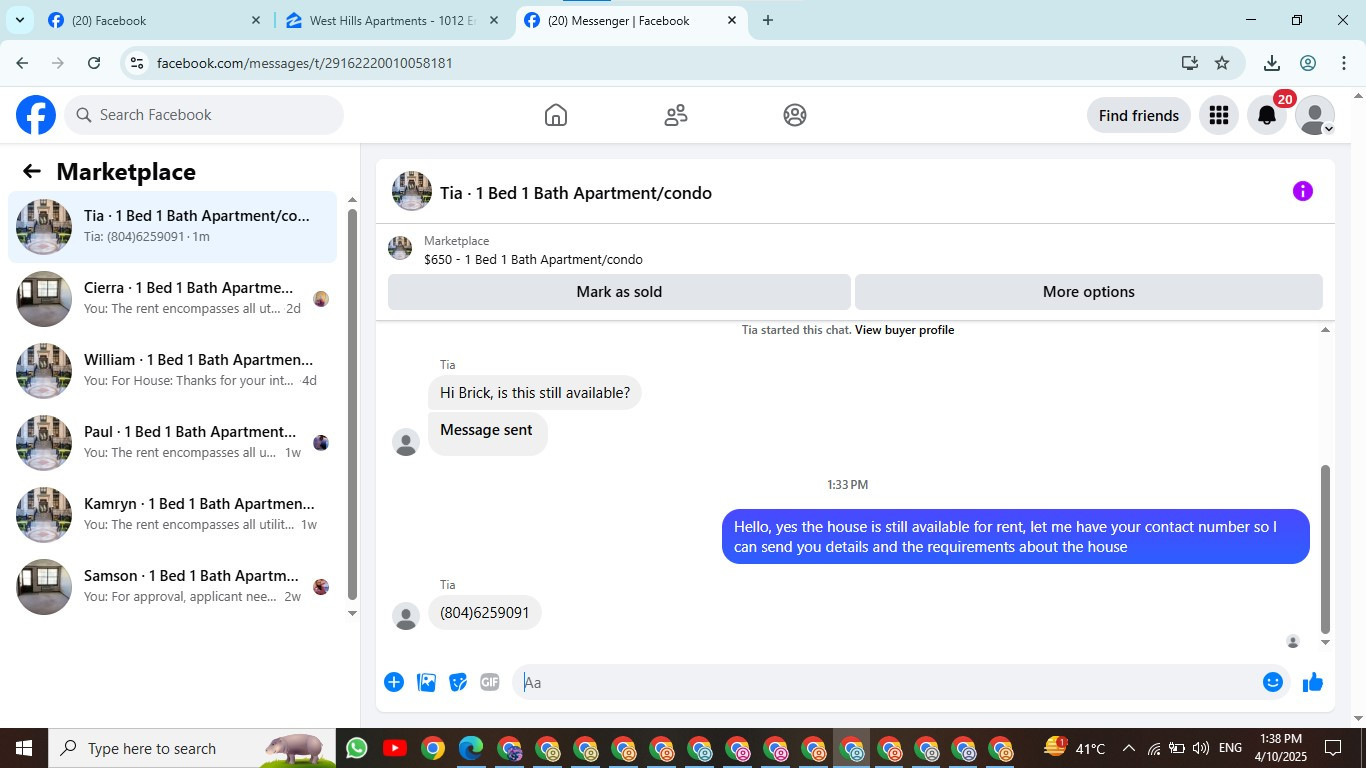This screenshot has width=1366, height=768.
Task: Close the (20) Facebook tab
Action: click(x=255, y=20)
